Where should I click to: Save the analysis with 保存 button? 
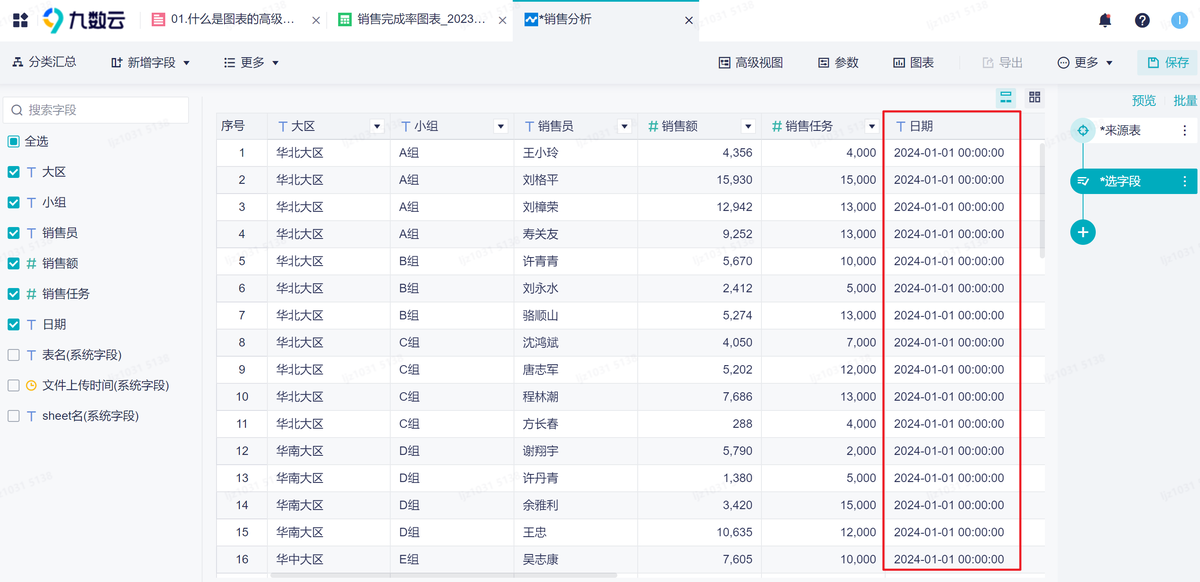tap(1168, 62)
